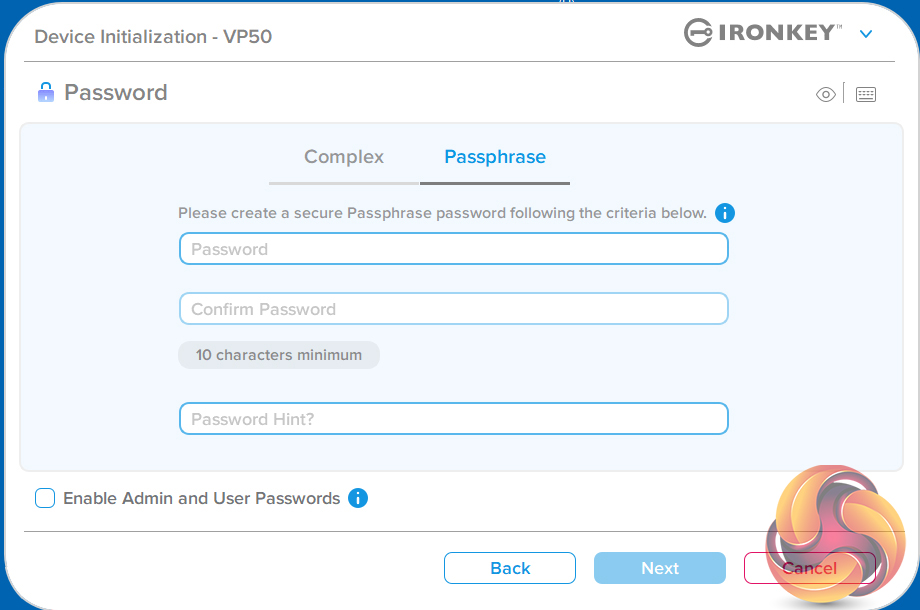Viewport: 920px width, 610px height.
Task: Click into the Confirm Password field
Action: [x=453, y=309]
